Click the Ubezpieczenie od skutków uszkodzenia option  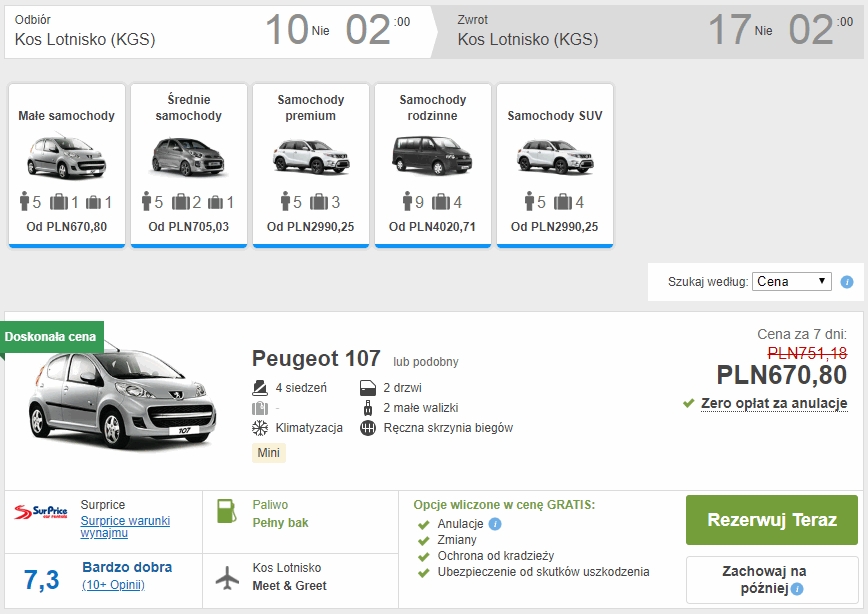point(543,572)
